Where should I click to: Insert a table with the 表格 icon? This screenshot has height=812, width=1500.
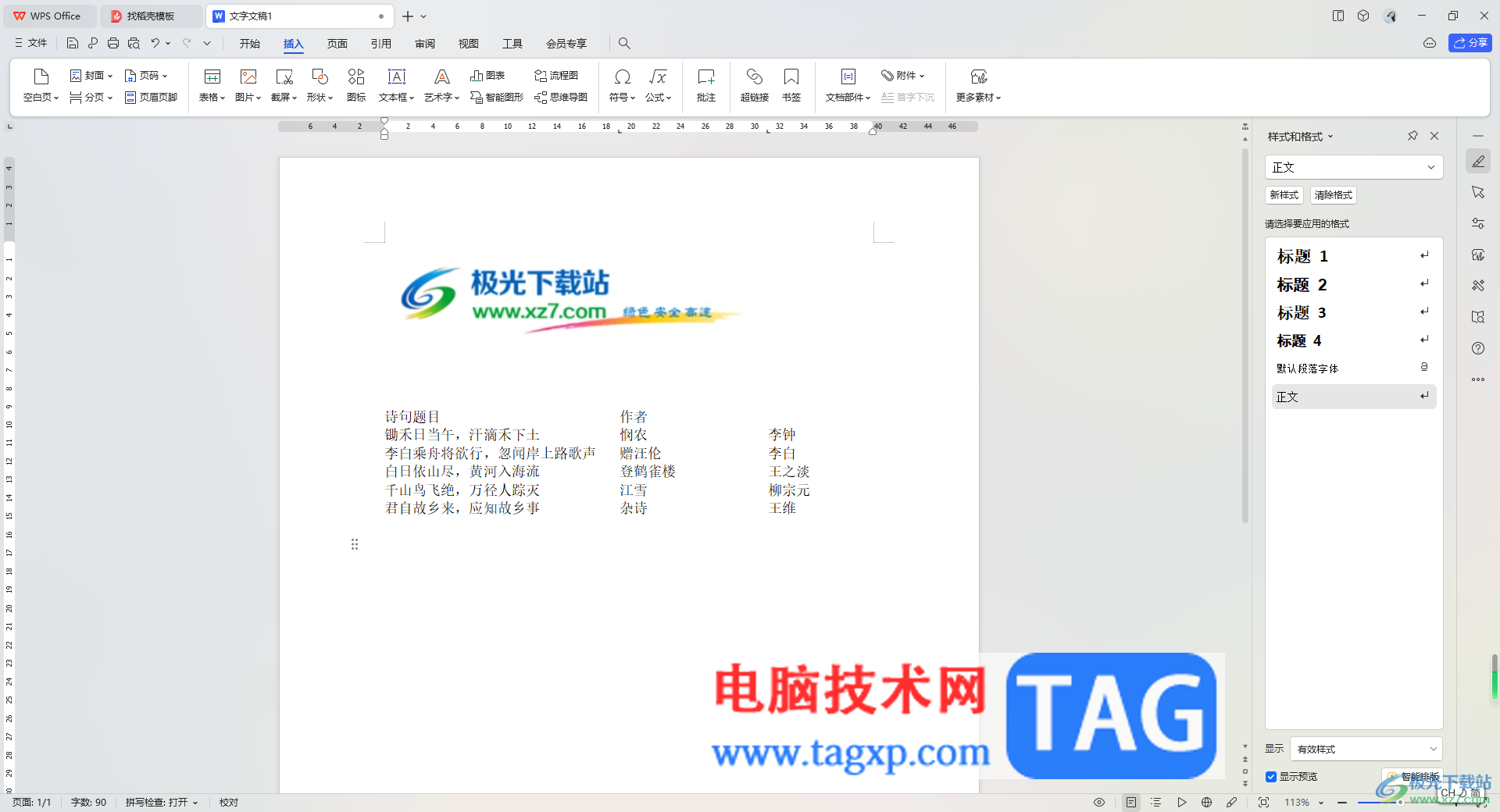pyautogui.click(x=212, y=85)
